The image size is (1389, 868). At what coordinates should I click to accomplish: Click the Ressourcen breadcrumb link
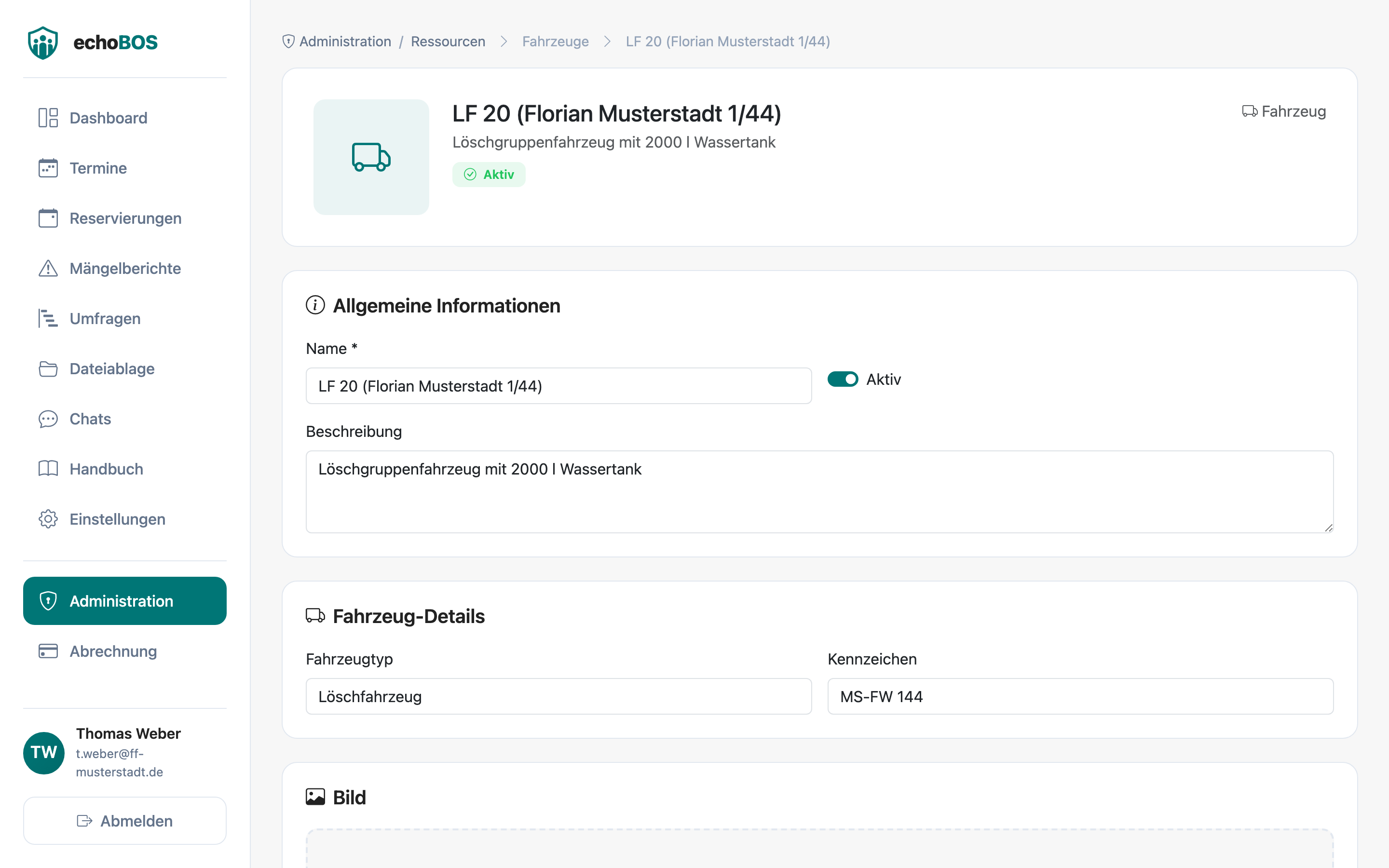pos(448,41)
